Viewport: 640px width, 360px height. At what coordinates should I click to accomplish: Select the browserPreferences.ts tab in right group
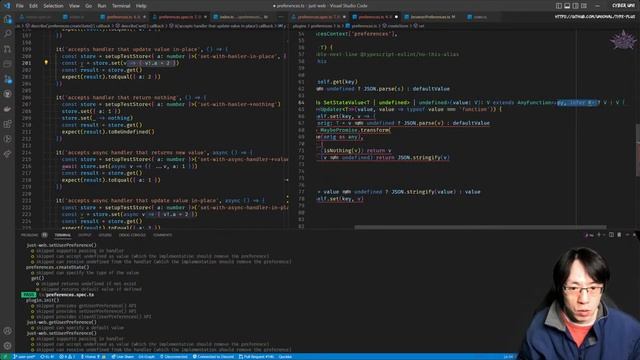pos(430,17)
